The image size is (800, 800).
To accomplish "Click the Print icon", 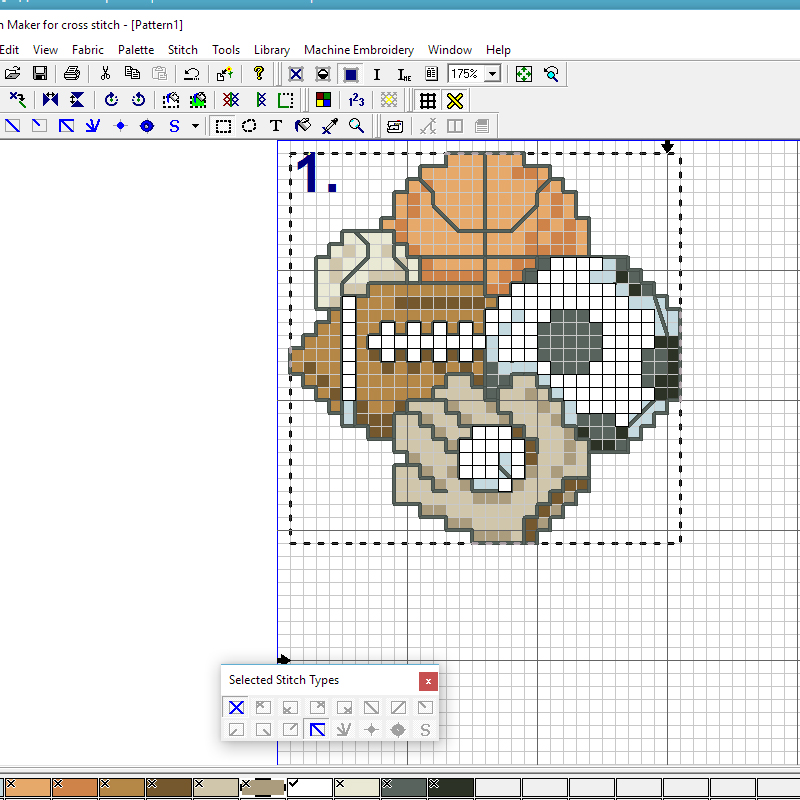I will pyautogui.click(x=72, y=73).
